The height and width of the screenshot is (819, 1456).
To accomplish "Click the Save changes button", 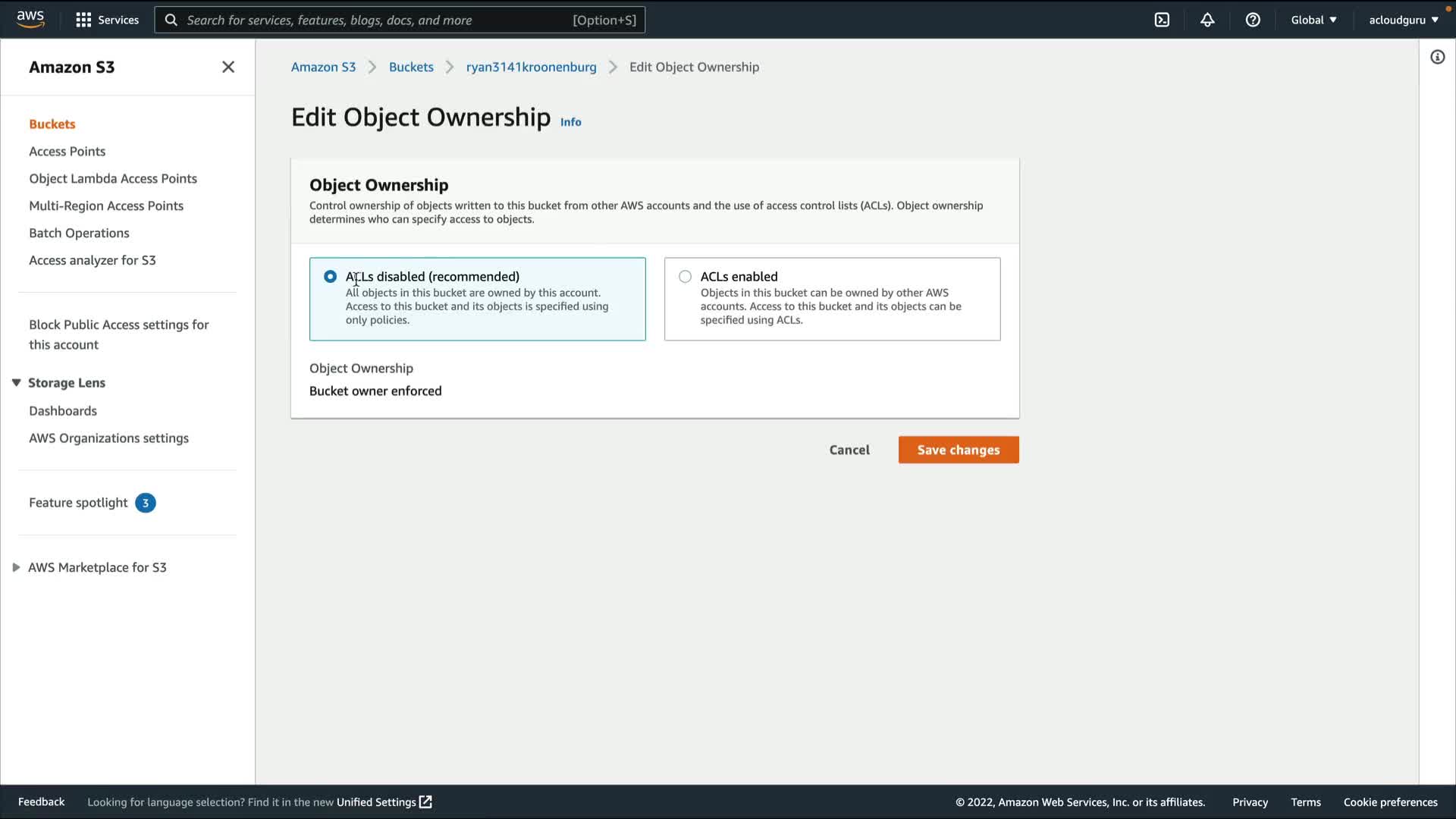I will 958,450.
